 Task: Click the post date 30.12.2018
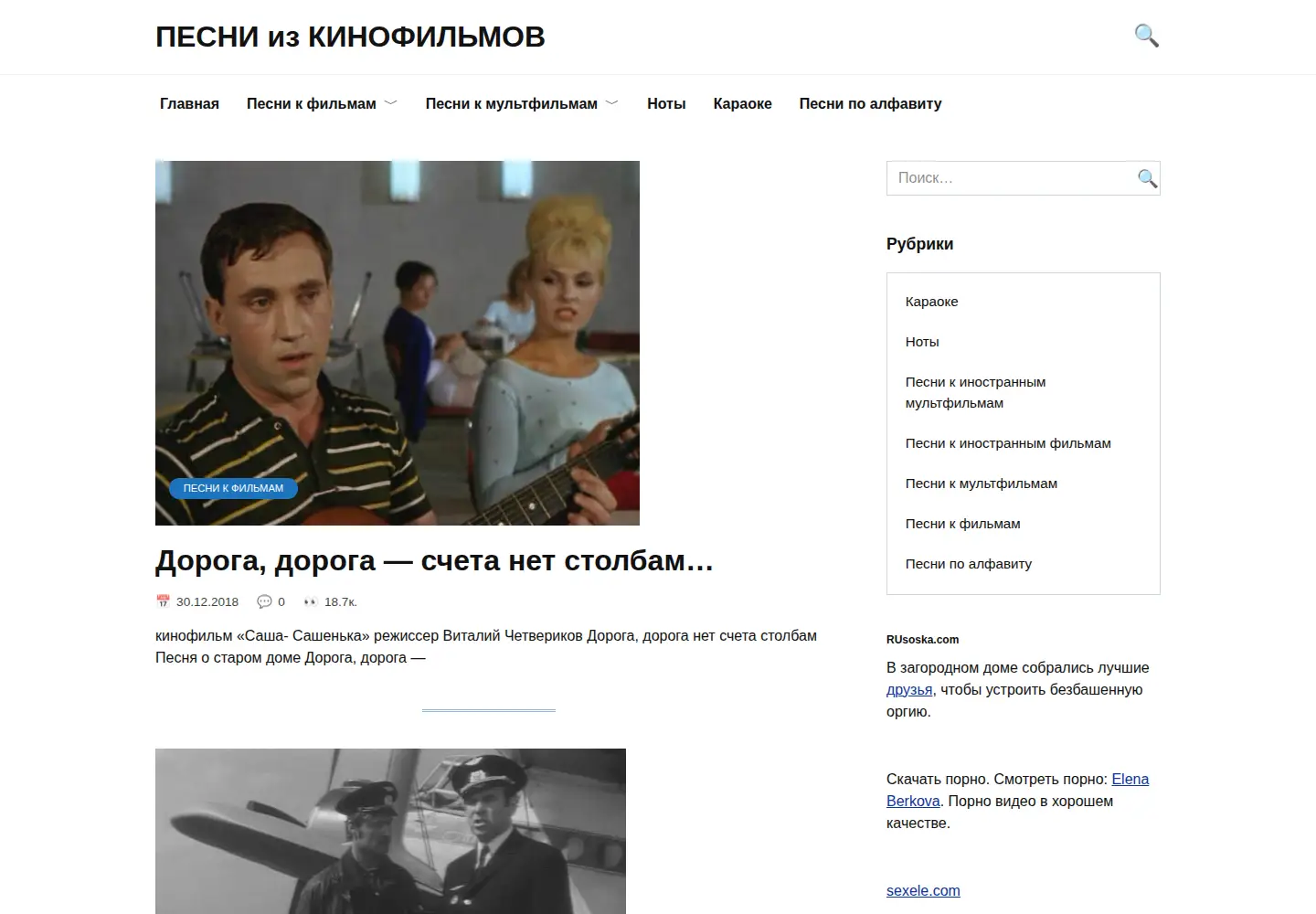pos(207,601)
